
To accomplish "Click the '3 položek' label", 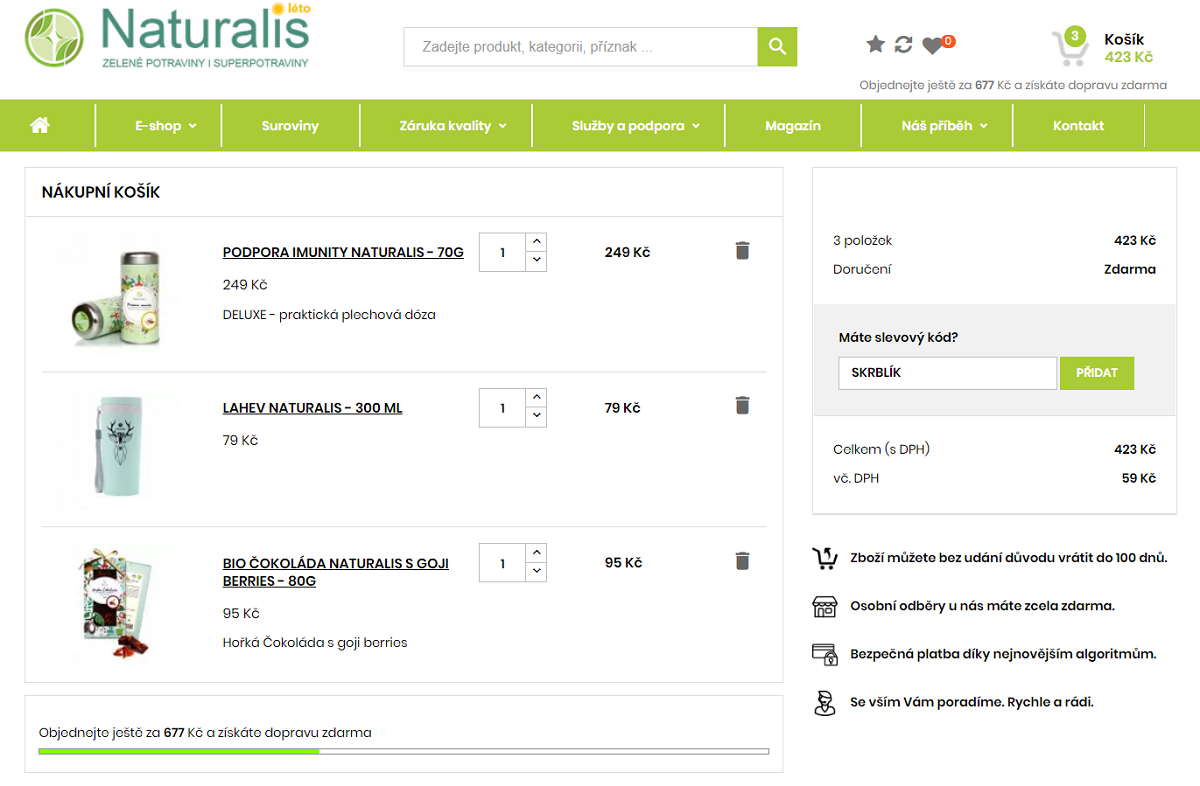I will tap(862, 240).
